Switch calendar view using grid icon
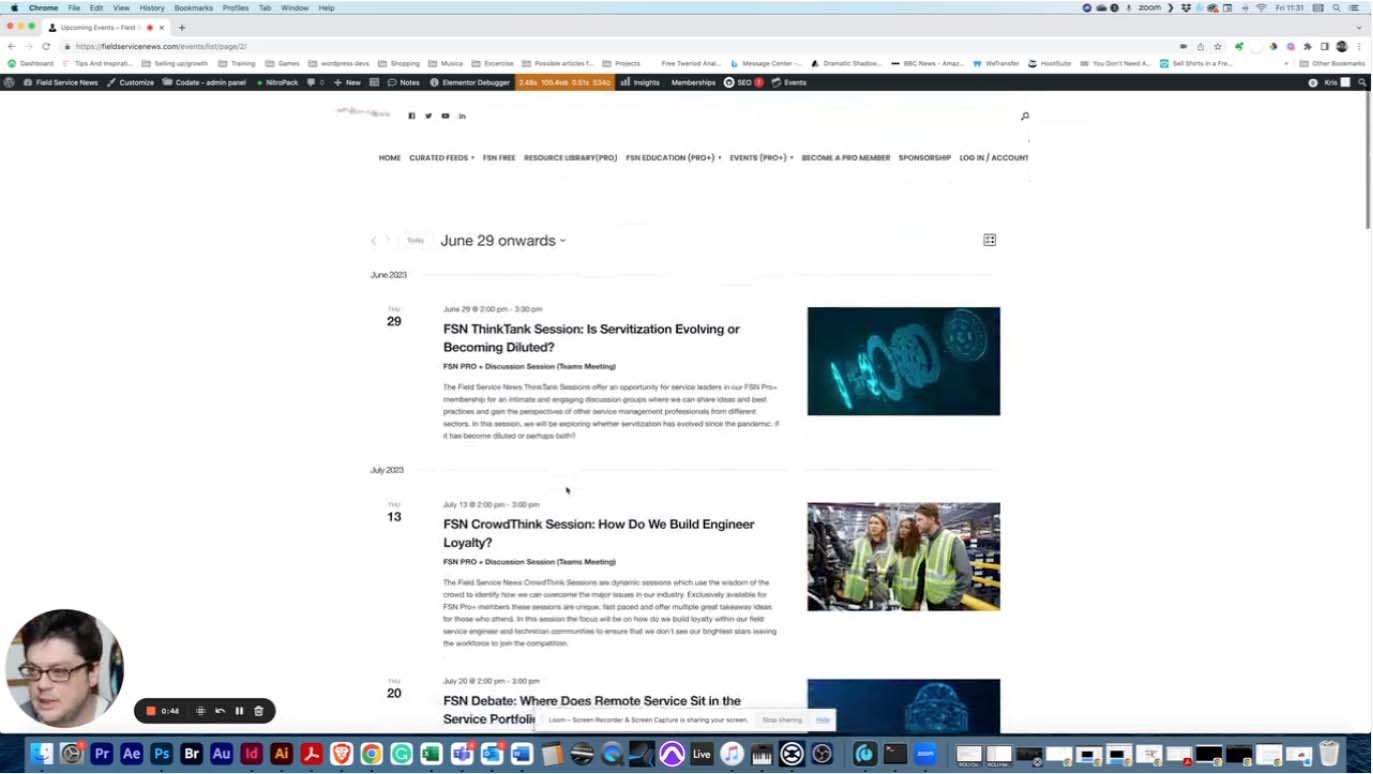1373x774 pixels. [989, 240]
